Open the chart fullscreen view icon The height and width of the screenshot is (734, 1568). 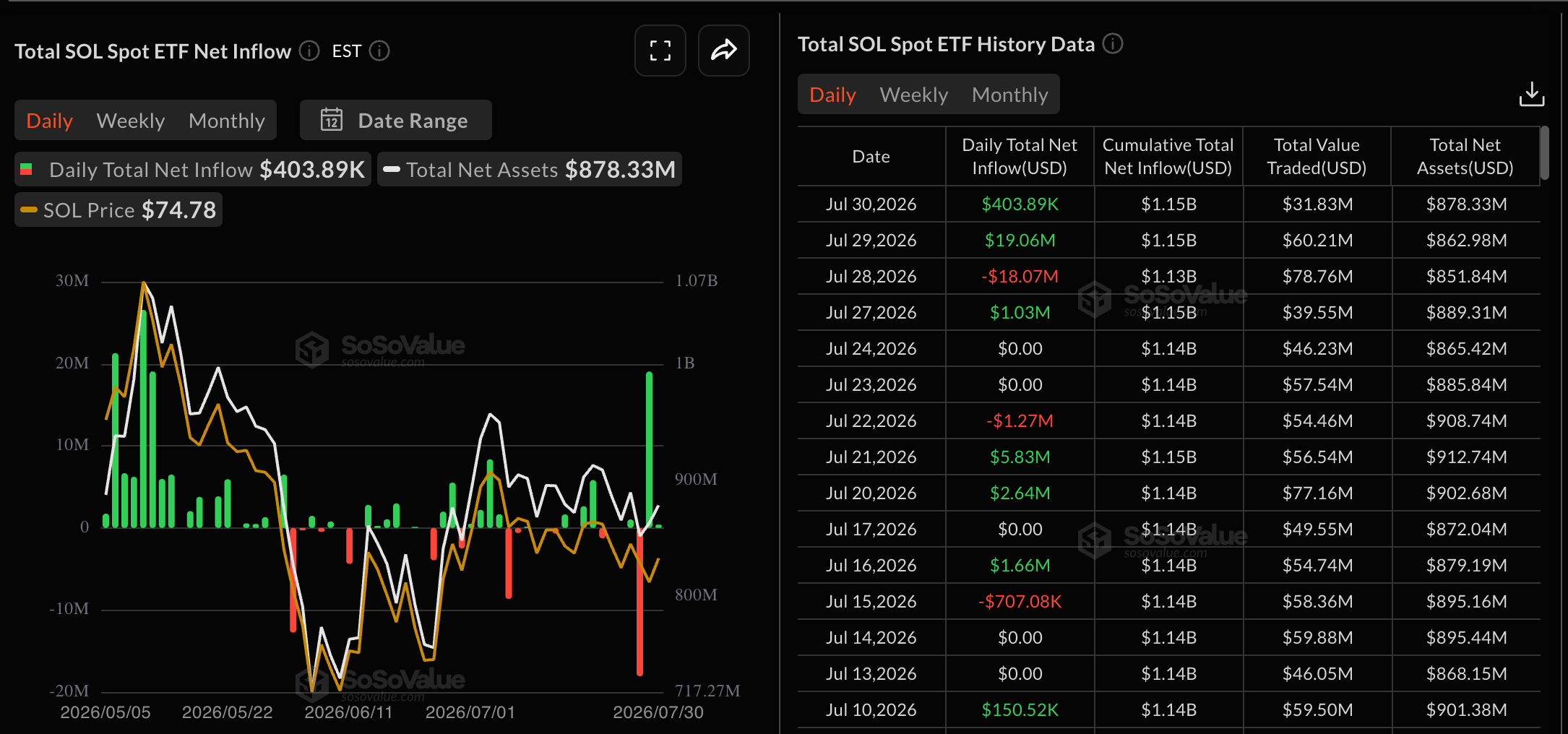point(660,51)
